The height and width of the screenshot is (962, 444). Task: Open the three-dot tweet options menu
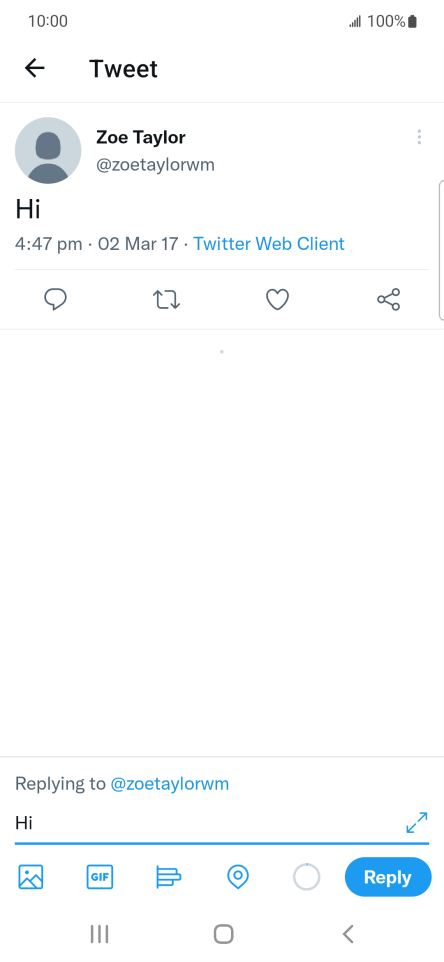419,137
